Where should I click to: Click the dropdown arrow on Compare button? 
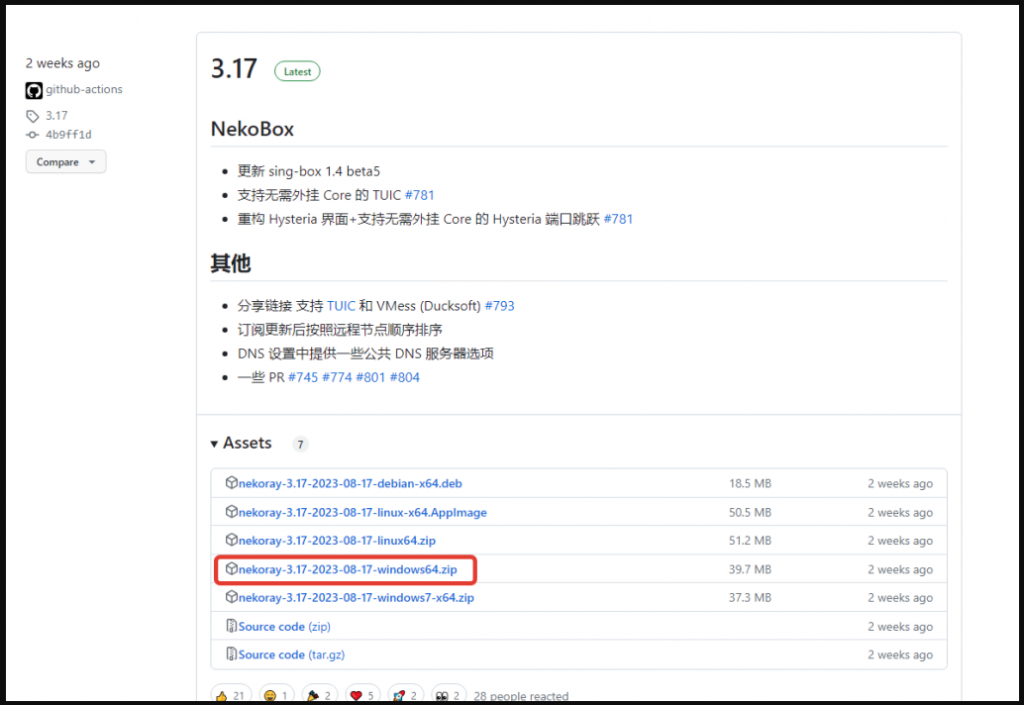[x=92, y=162]
